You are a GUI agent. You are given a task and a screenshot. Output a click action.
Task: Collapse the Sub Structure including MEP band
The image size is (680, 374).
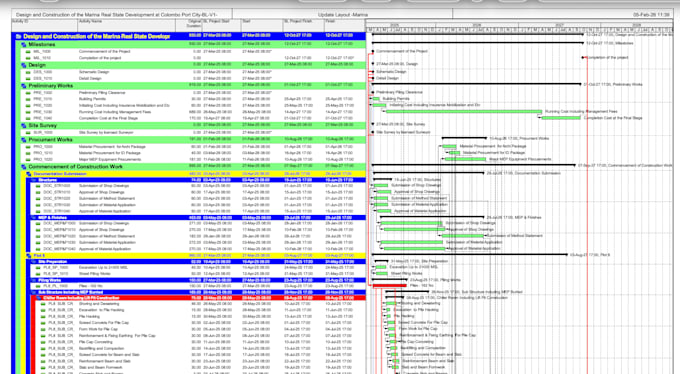point(34,292)
